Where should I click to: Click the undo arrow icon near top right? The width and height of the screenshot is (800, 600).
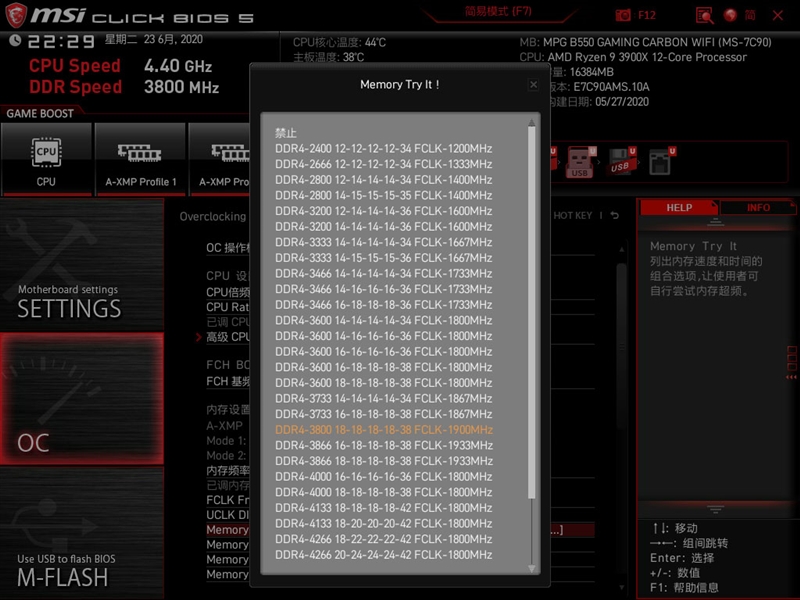[x=616, y=214]
